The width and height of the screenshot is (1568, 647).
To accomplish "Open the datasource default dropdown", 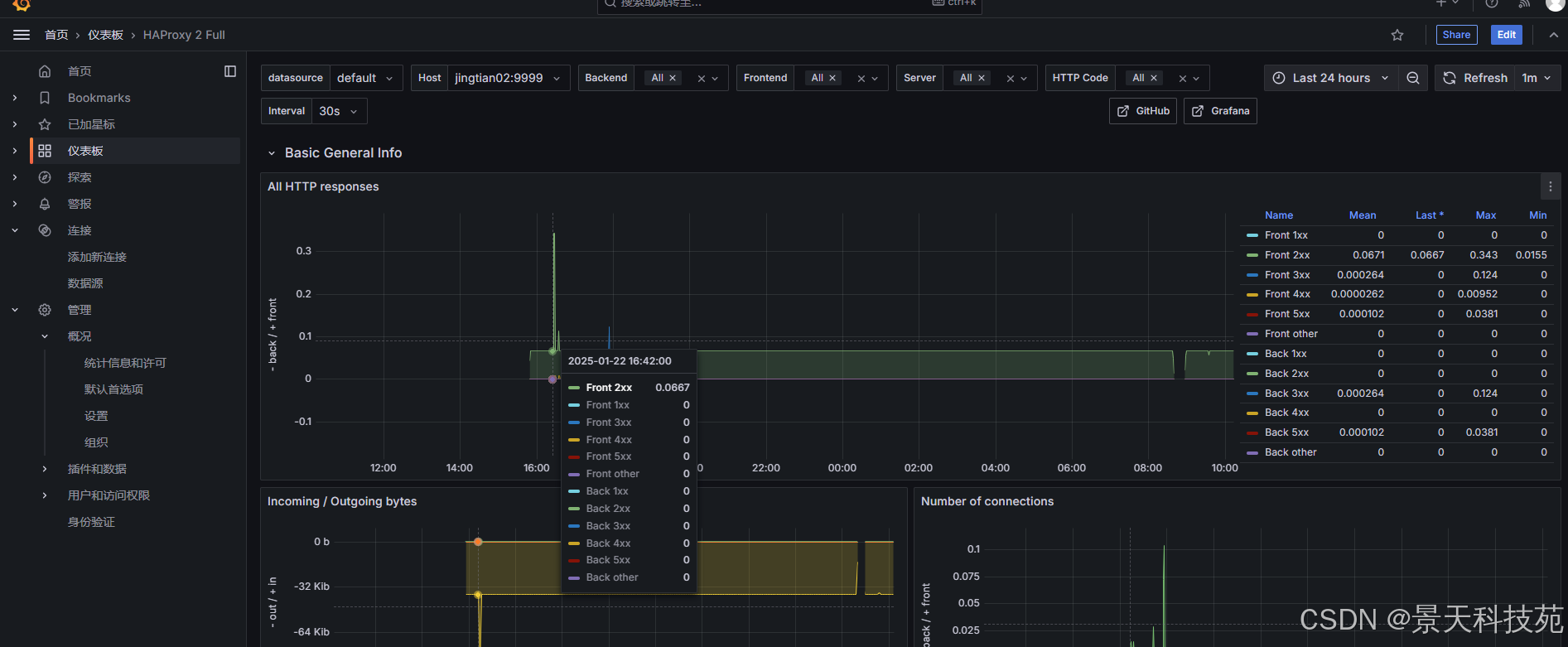I will coord(367,78).
